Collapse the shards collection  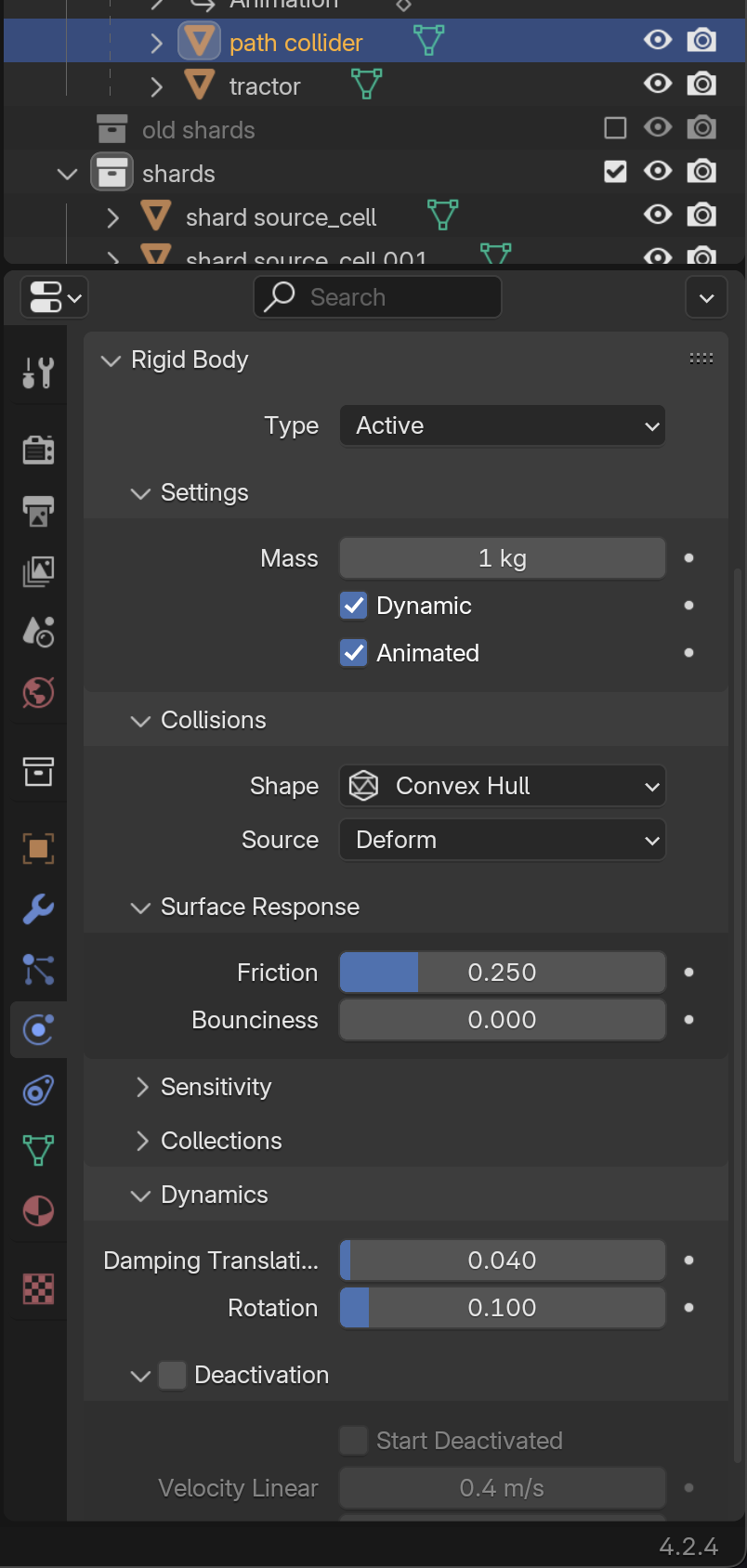(67, 174)
